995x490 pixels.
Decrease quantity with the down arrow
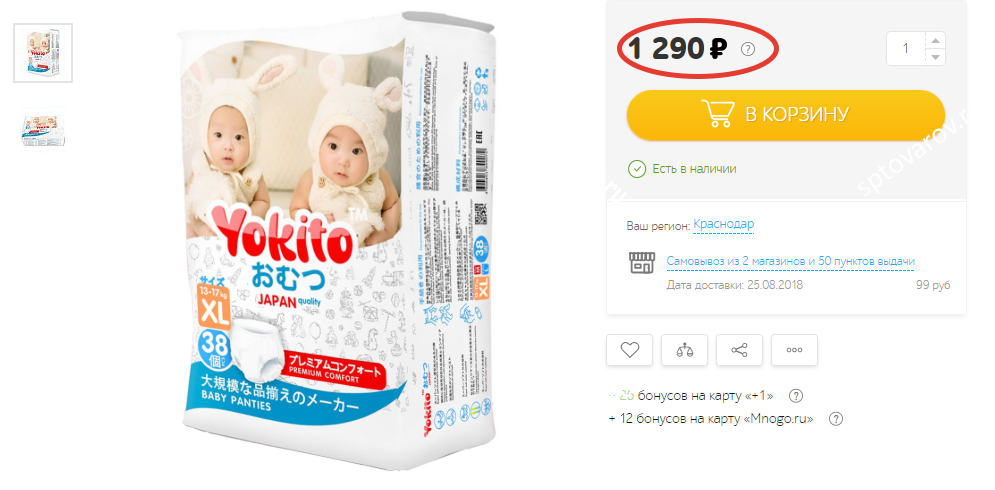[935, 57]
